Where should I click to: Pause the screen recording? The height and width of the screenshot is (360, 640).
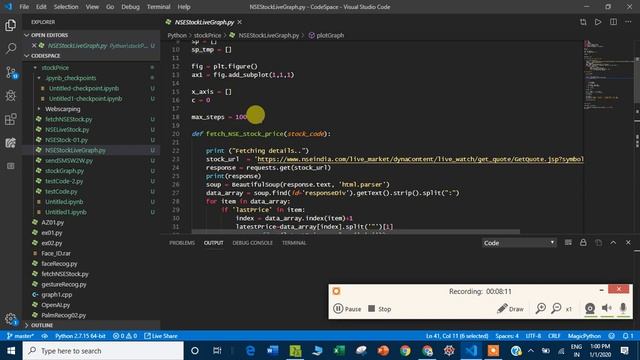pyautogui.click(x=347, y=309)
